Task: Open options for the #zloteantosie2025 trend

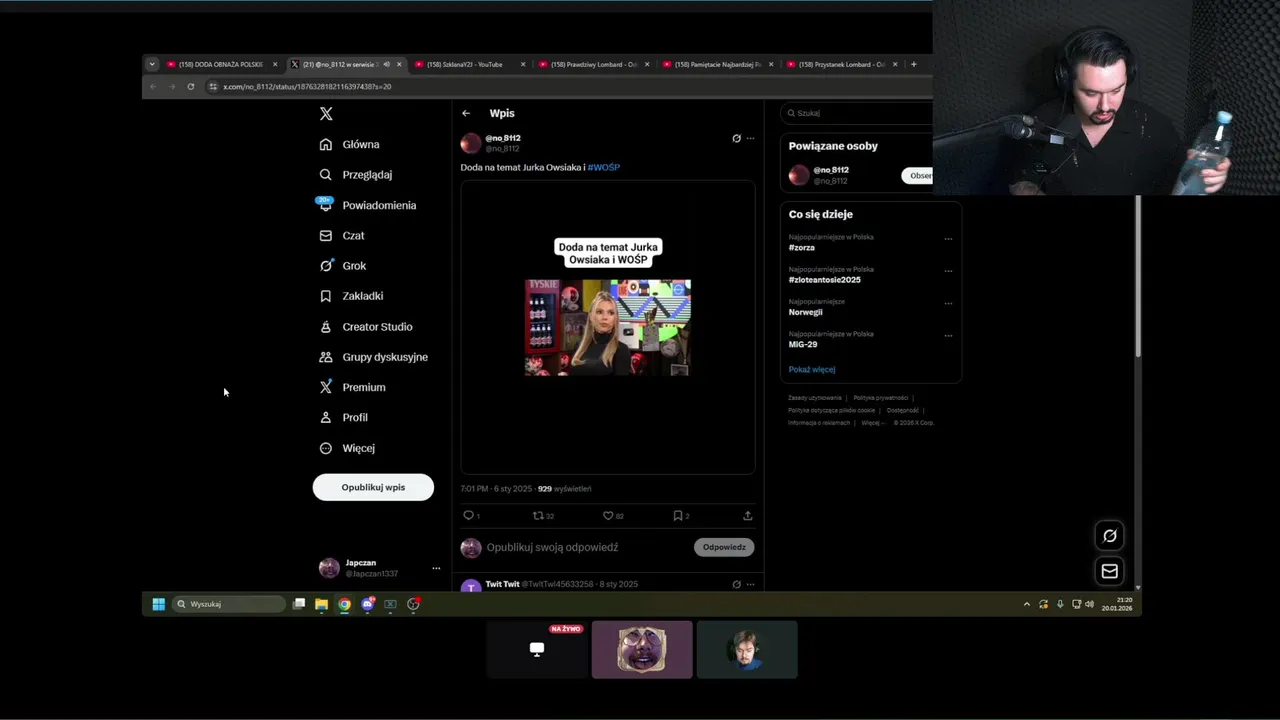Action: pos(948,271)
